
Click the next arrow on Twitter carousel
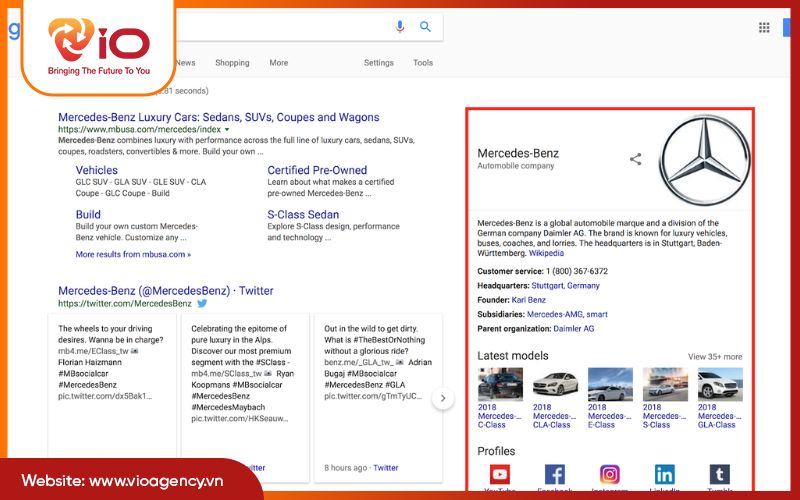pyautogui.click(x=442, y=399)
